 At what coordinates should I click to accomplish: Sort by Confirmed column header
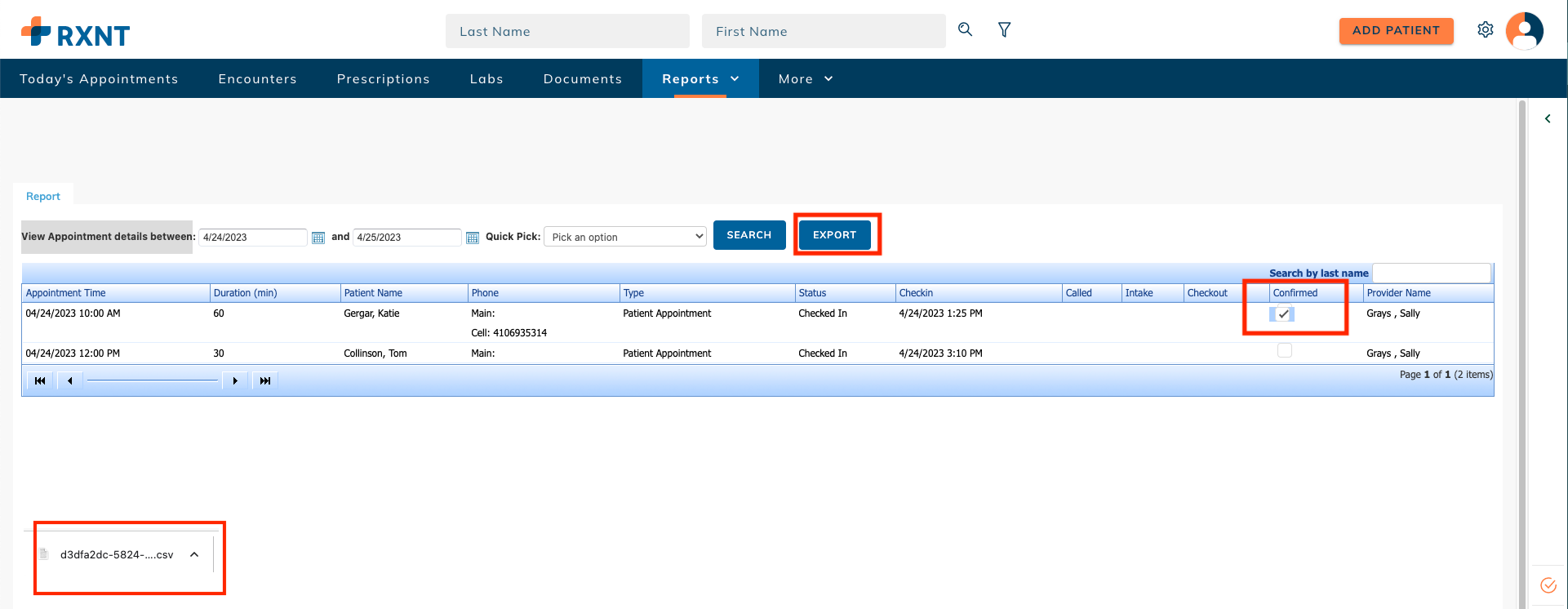[x=1317, y=293]
